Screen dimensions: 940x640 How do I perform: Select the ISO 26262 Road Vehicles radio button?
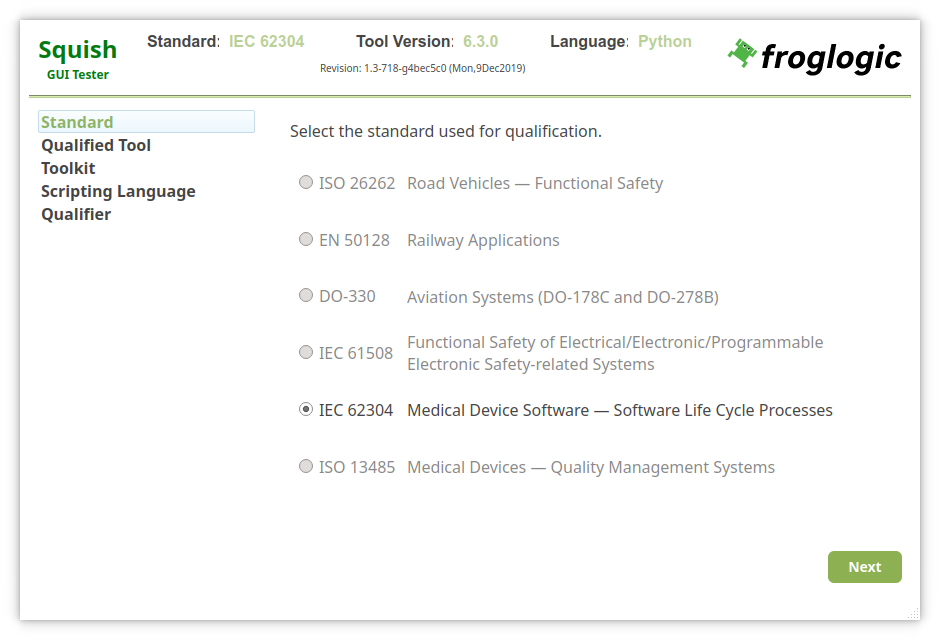tap(306, 183)
